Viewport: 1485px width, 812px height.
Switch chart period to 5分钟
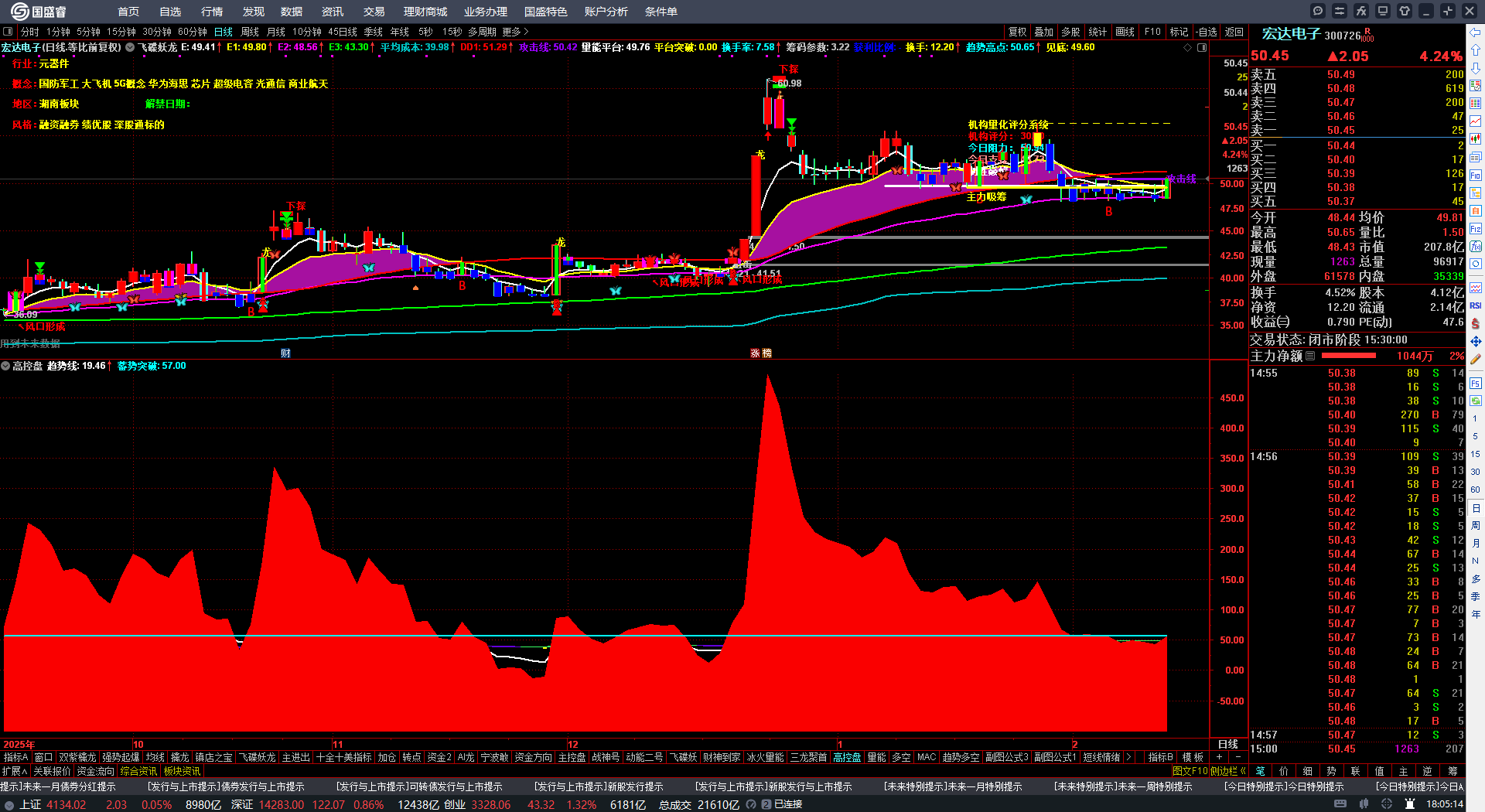88,32
